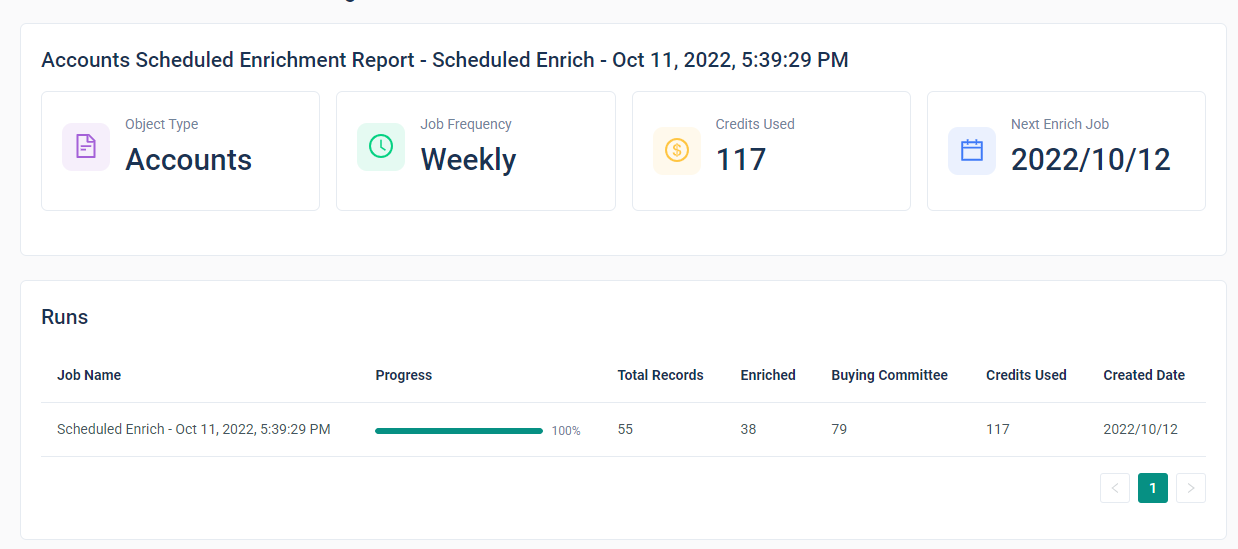Screen dimensions: 1238x549
Task: Click the Job Name column header
Action: pos(89,375)
